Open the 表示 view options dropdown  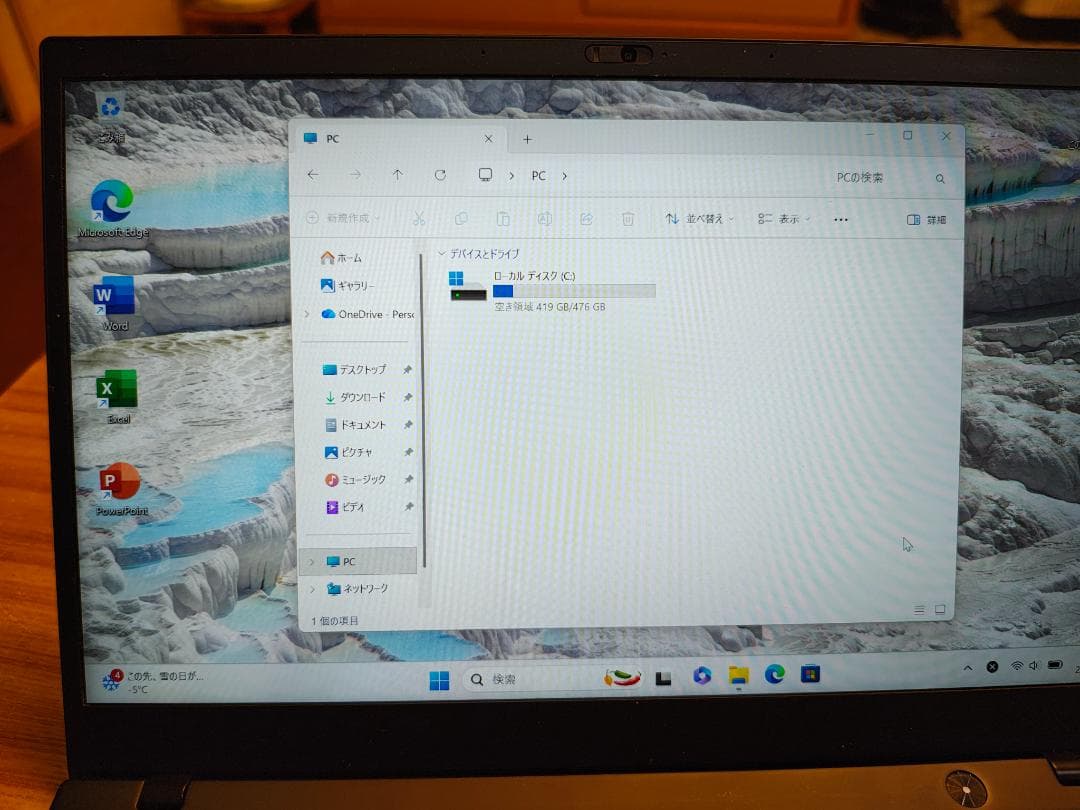click(x=786, y=219)
